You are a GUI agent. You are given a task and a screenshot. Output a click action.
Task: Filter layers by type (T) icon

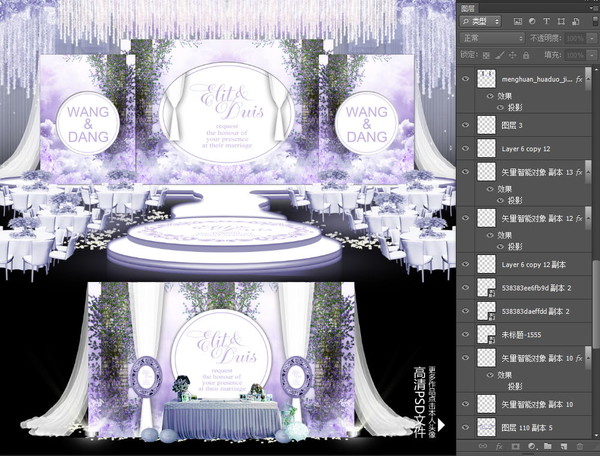[546, 21]
